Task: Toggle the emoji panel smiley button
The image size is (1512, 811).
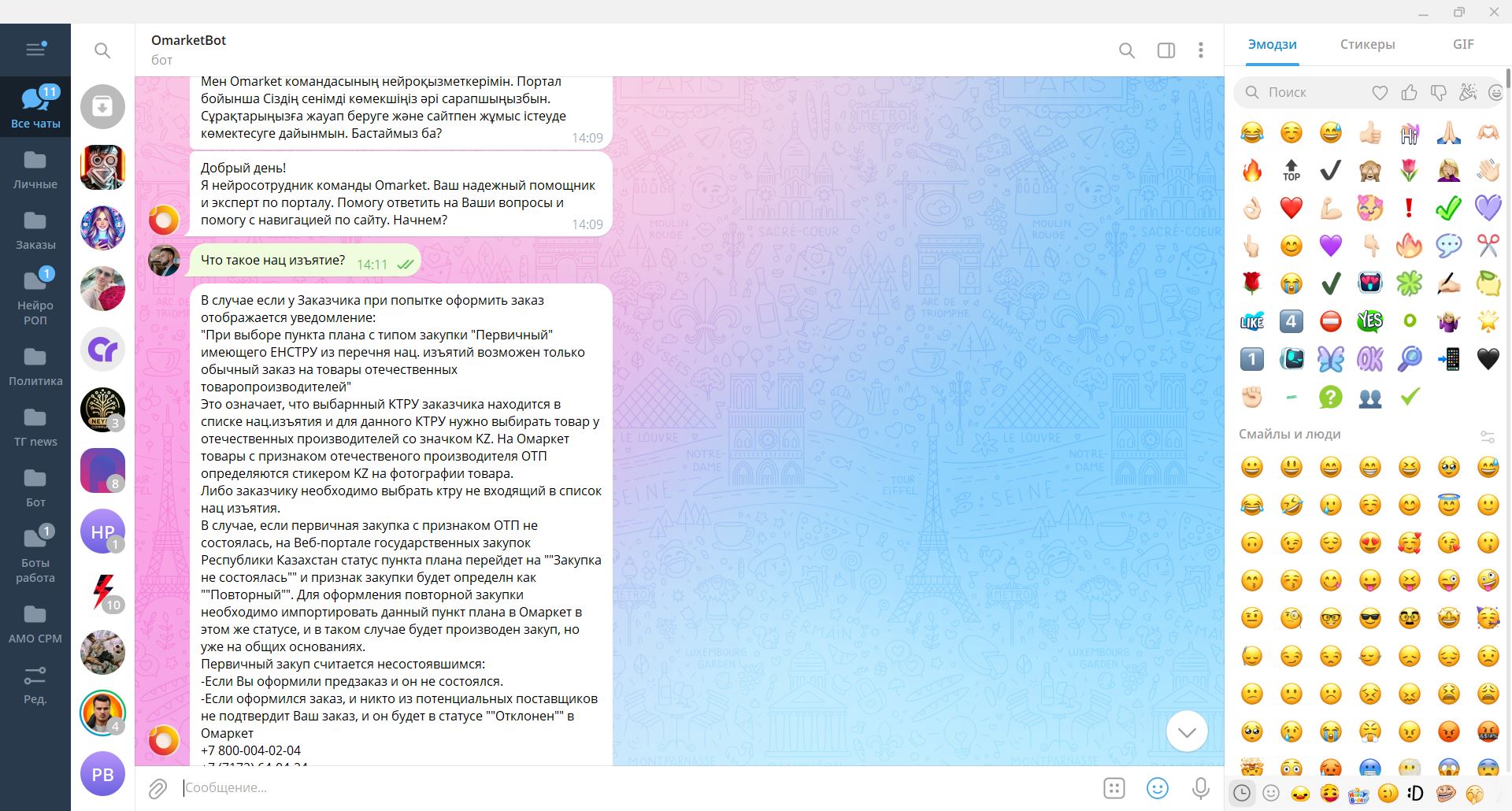Action: [1158, 788]
